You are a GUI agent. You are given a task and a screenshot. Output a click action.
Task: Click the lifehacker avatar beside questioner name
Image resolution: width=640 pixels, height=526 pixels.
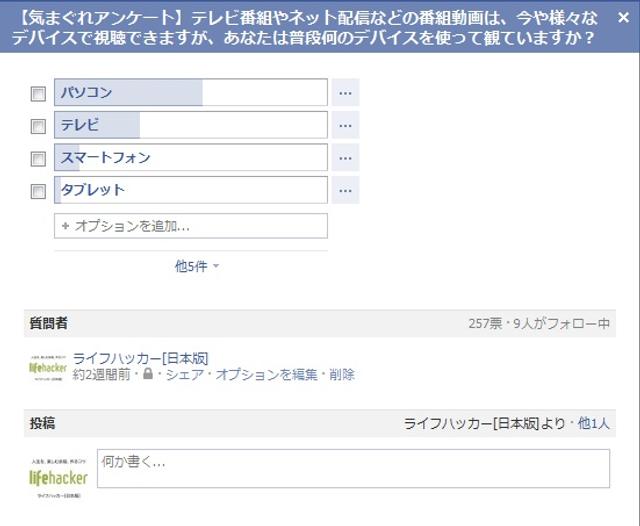[48, 367]
